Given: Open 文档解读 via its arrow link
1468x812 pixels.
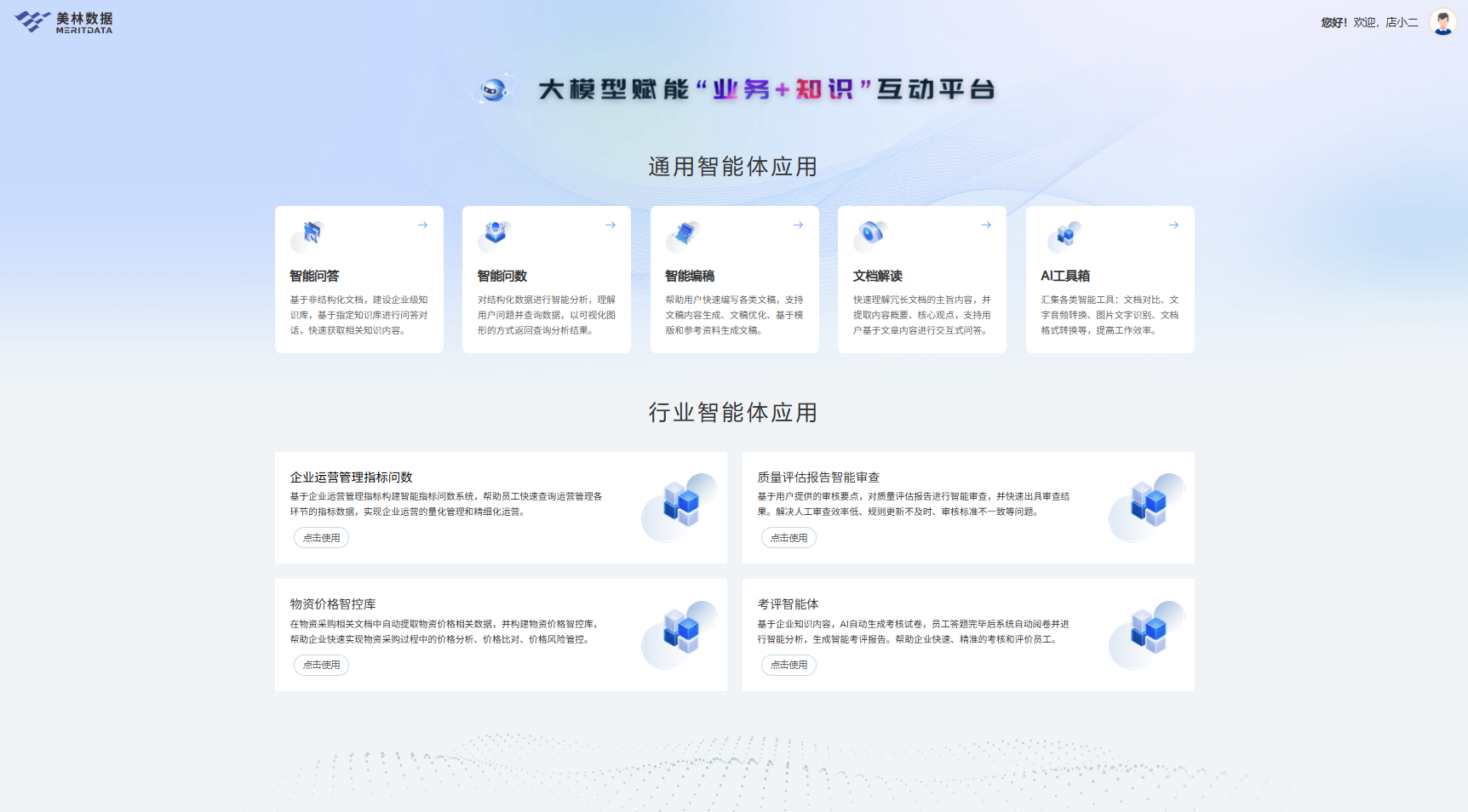Looking at the screenshot, I should (985, 225).
